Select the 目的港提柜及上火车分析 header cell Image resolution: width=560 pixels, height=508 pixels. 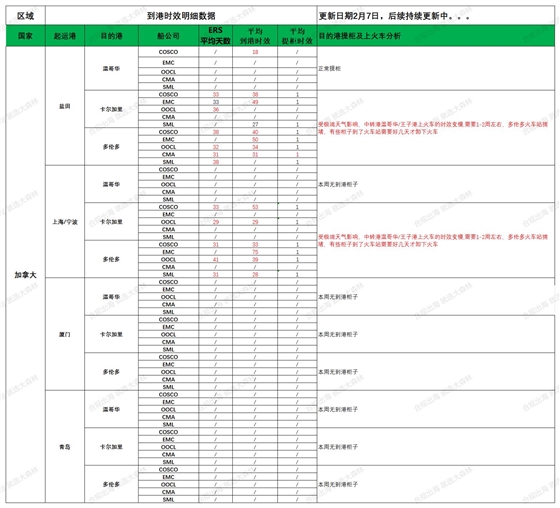click(436, 36)
